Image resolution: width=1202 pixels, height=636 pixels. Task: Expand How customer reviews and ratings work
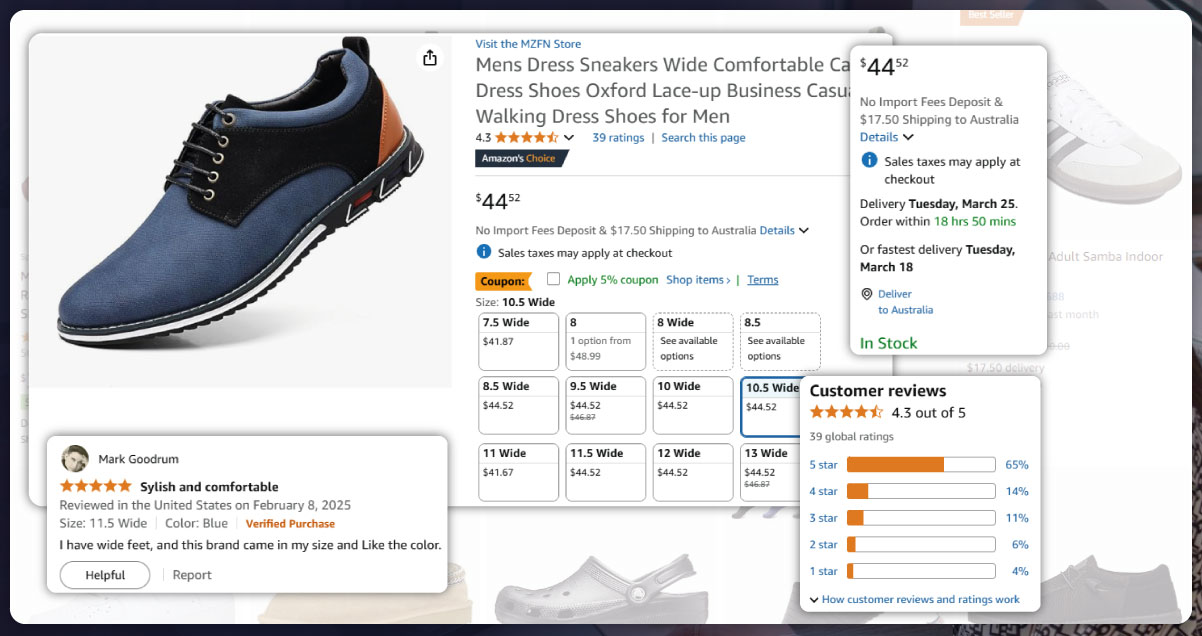pos(914,600)
